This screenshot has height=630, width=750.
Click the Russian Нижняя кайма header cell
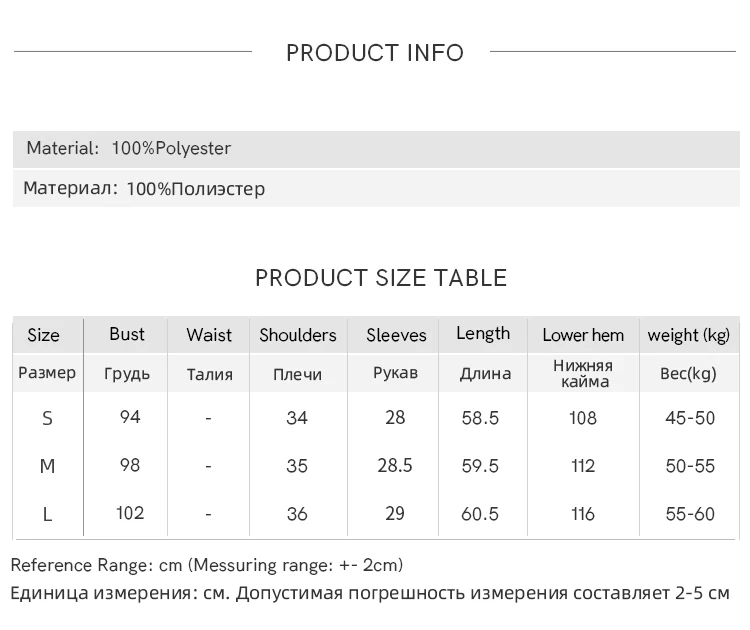[583, 373]
